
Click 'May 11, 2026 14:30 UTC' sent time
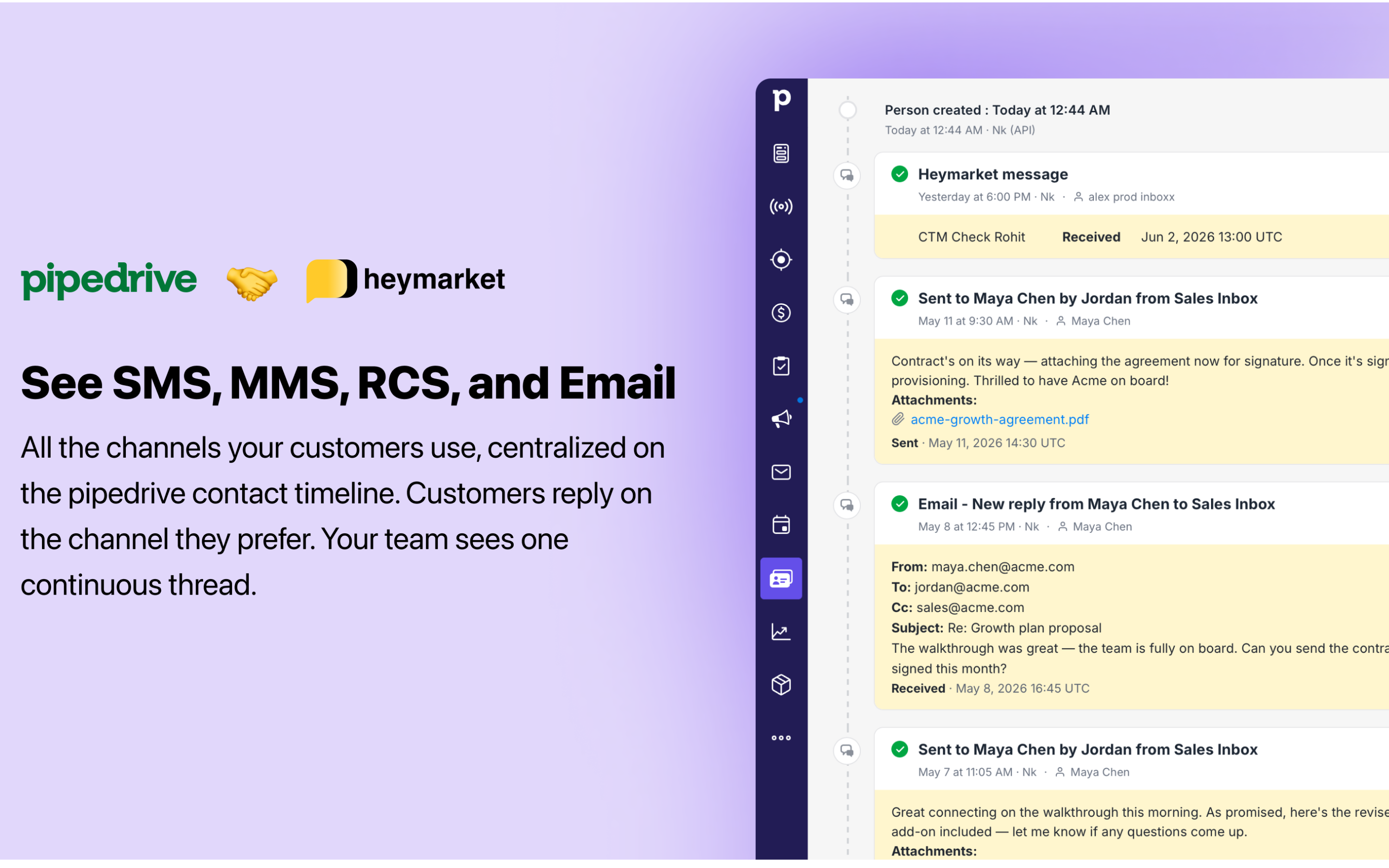tap(996, 443)
